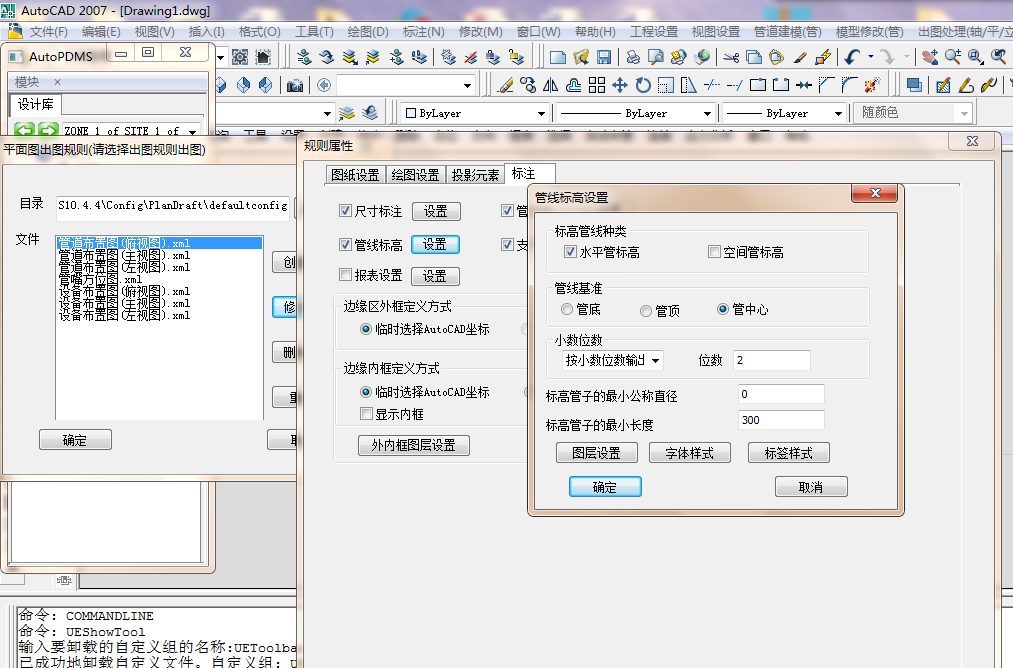
Task: Click the 标高管子的最小长度 input field
Action: coord(780,420)
